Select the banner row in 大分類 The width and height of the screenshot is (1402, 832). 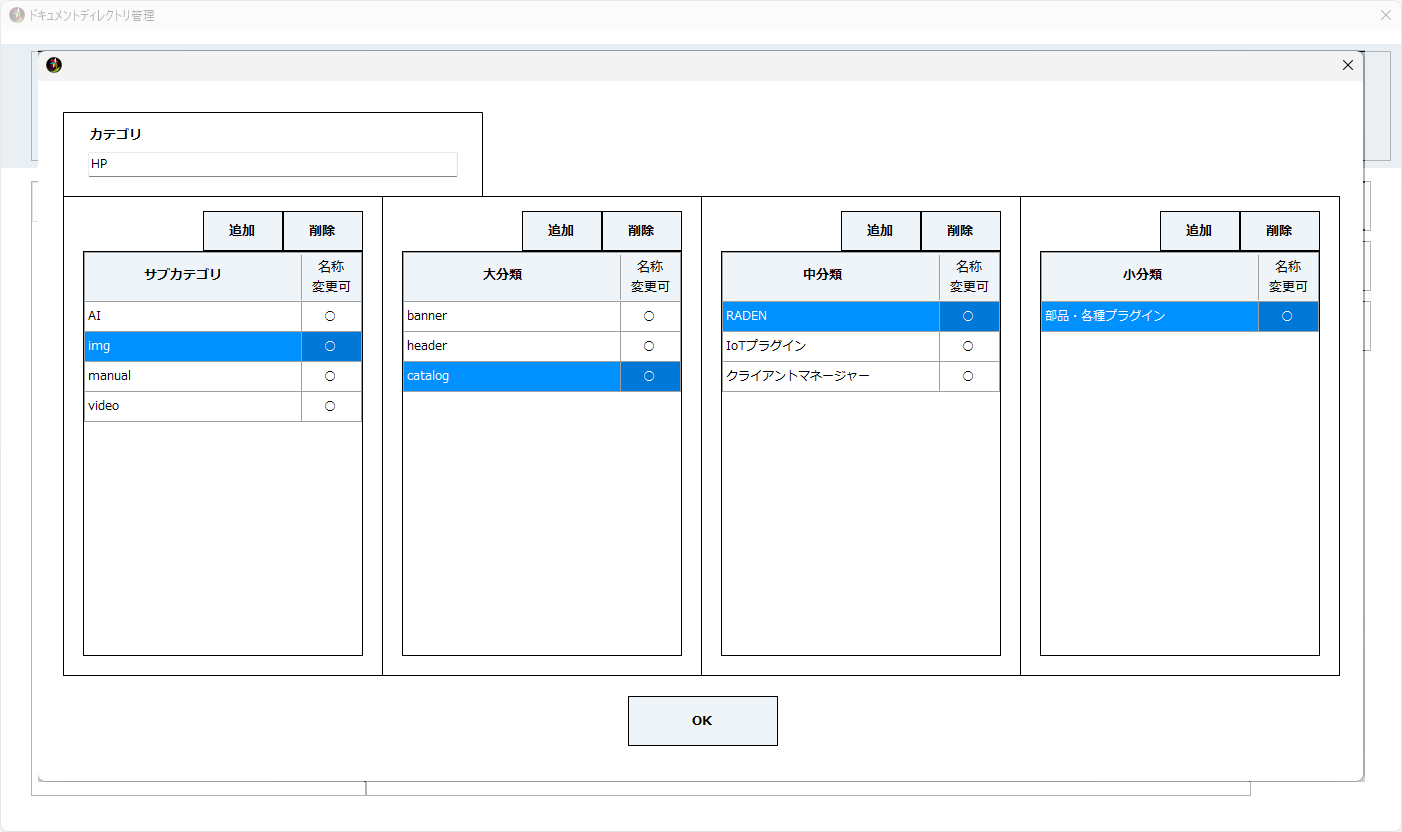[542, 316]
